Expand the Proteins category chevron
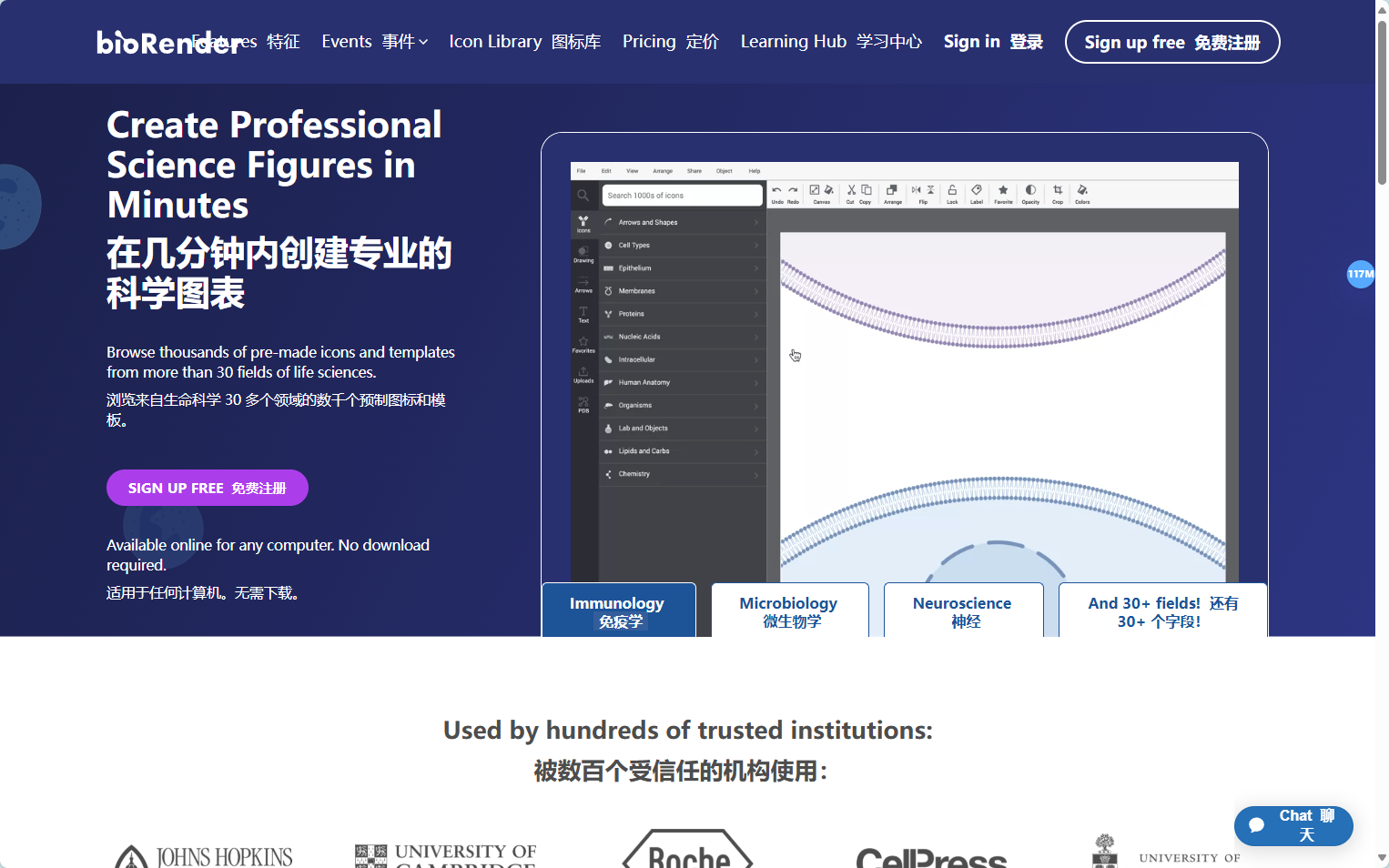This screenshot has height=868, width=1389. tap(755, 314)
